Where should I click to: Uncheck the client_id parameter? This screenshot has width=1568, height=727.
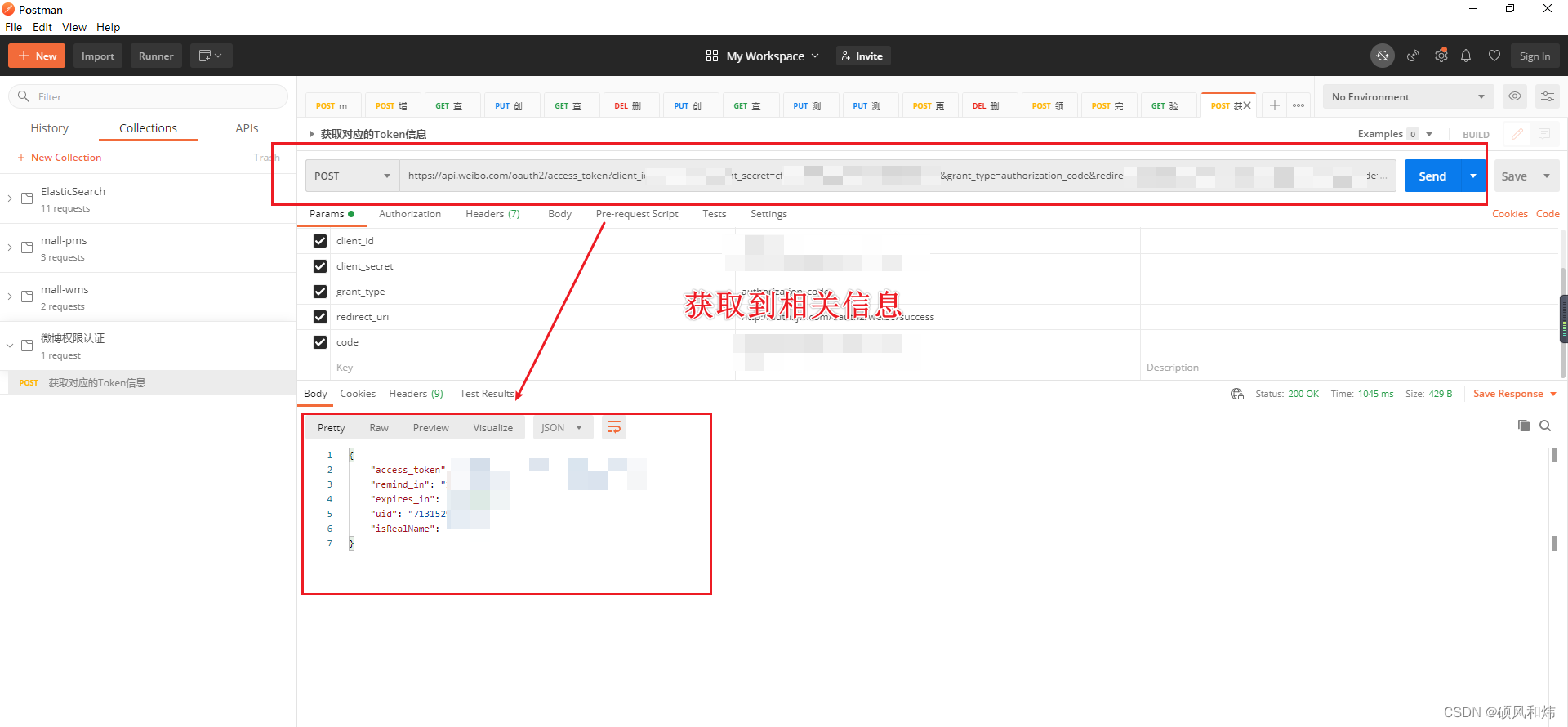[x=320, y=241]
